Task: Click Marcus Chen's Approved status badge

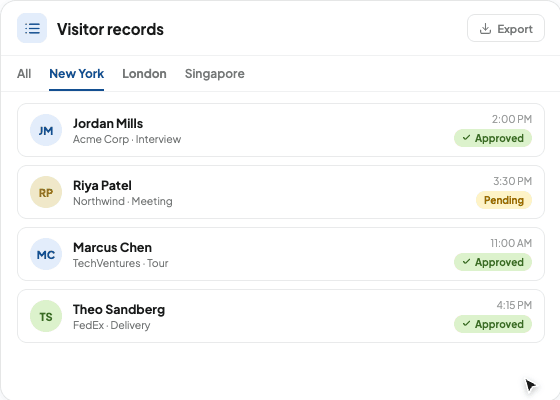Action: pos(493,262)
